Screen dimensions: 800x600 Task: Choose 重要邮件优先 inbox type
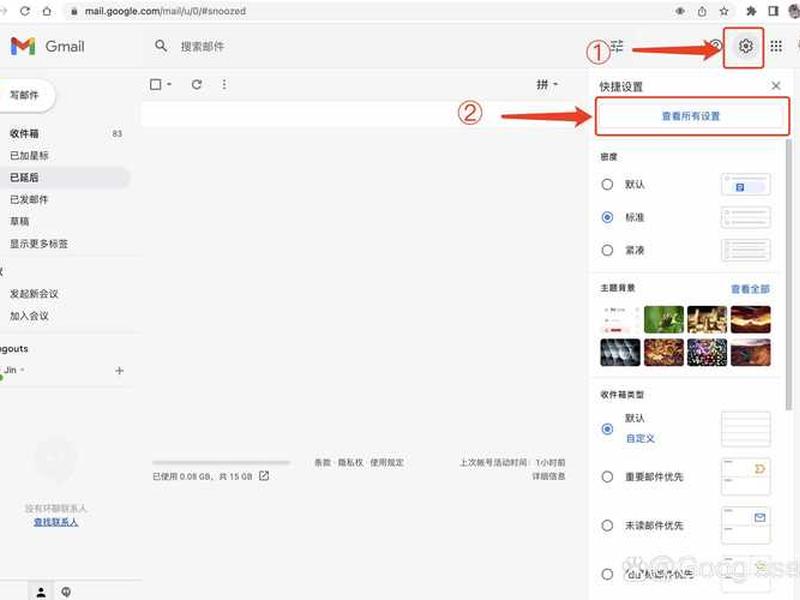607,477
